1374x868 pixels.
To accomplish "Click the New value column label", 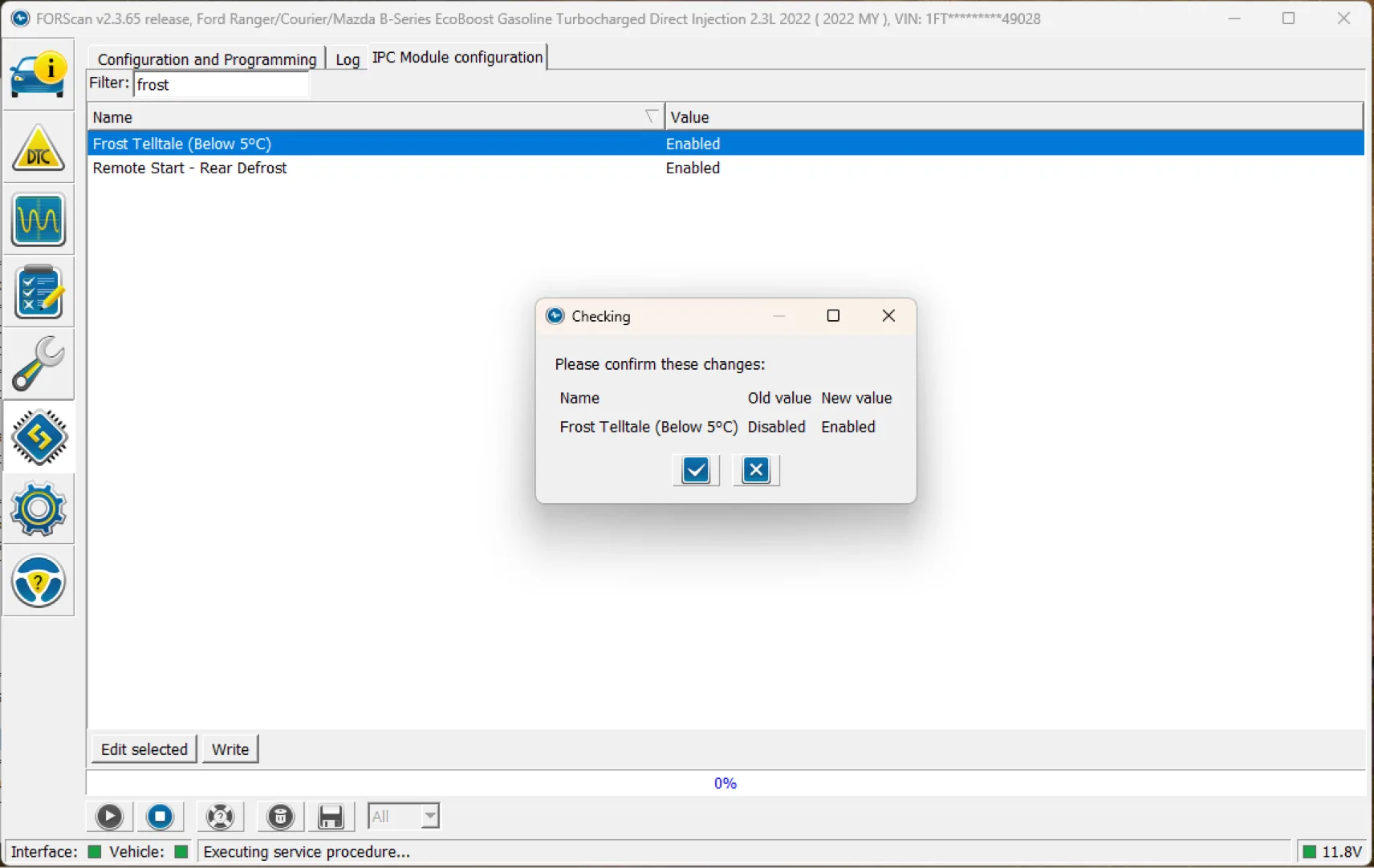I will 856,398.
